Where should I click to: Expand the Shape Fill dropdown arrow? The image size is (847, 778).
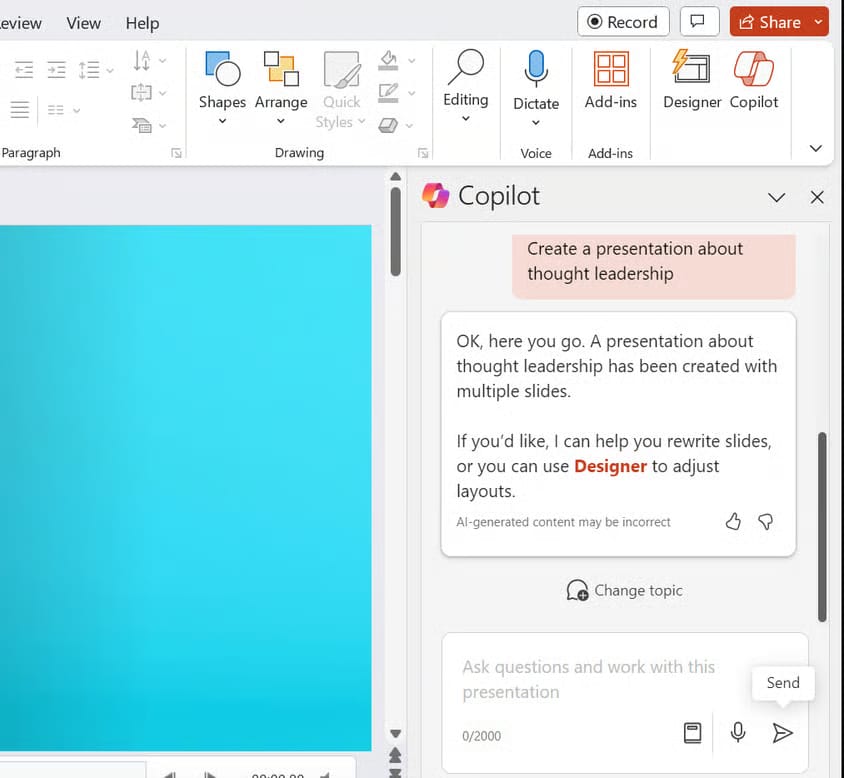click(411, 61)
